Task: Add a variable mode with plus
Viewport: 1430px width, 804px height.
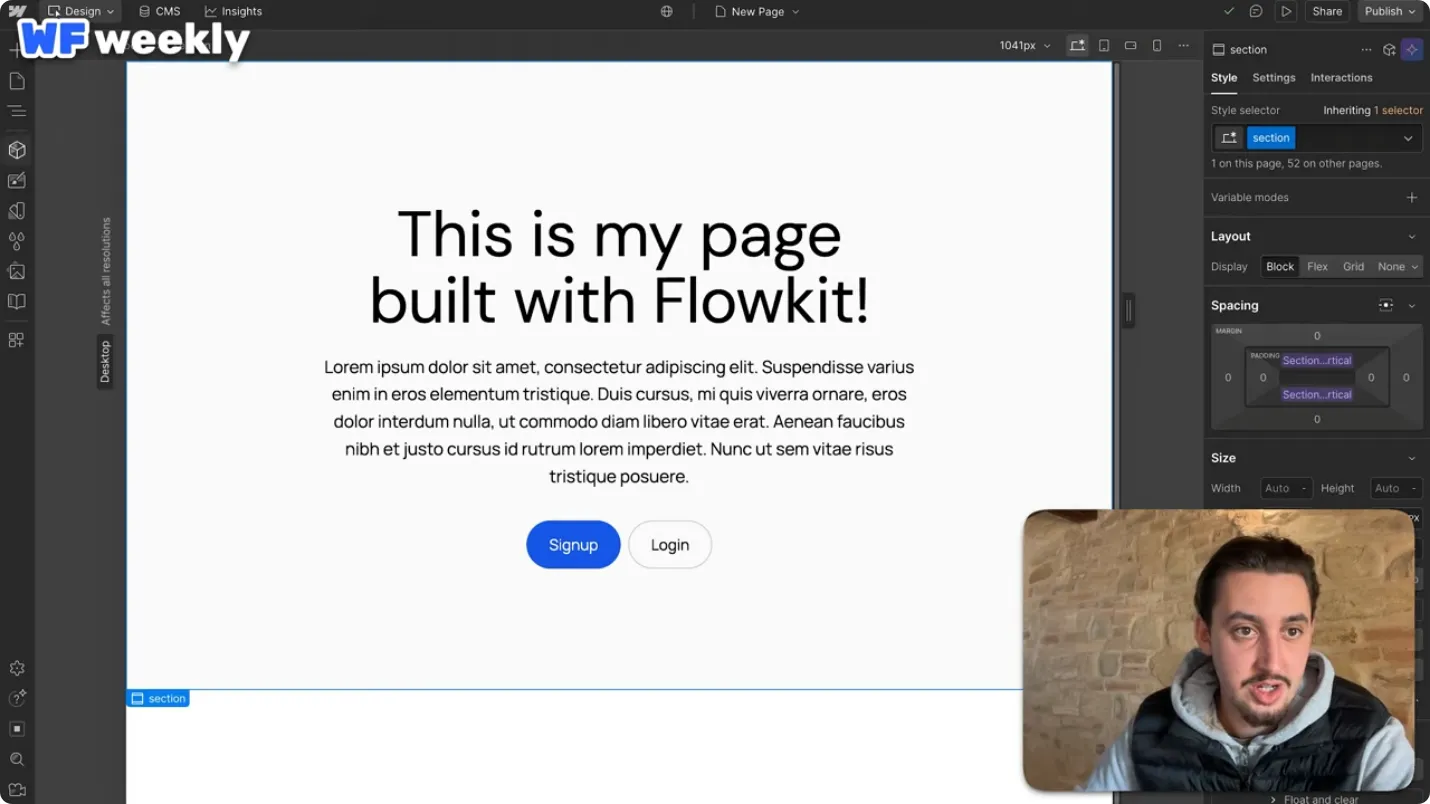Action: point(1412,198)
